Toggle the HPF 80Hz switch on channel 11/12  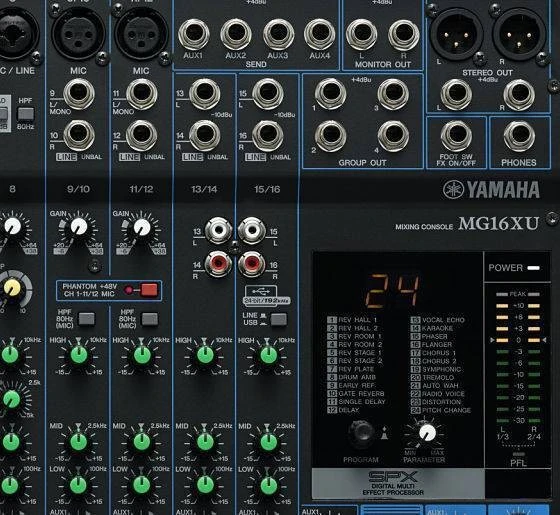150,319
